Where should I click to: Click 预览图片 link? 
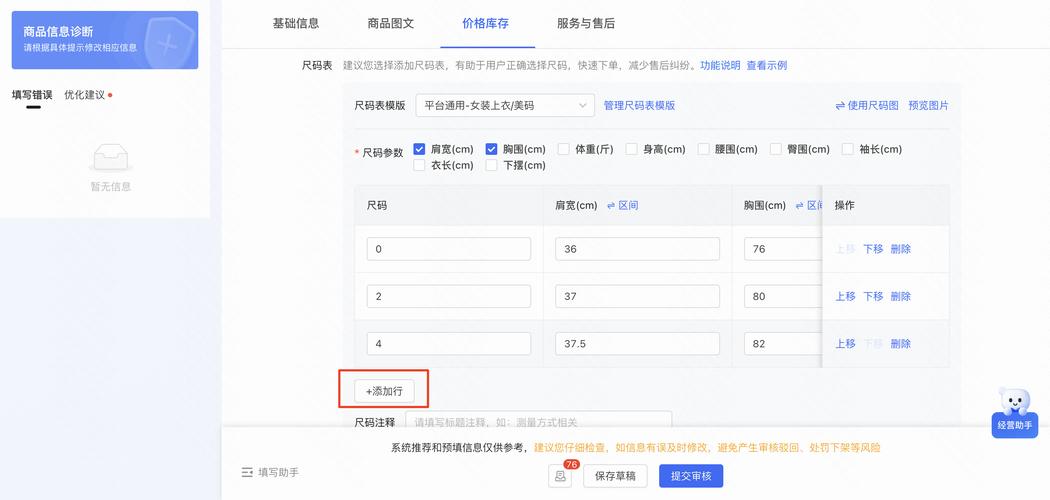[928, 106]
